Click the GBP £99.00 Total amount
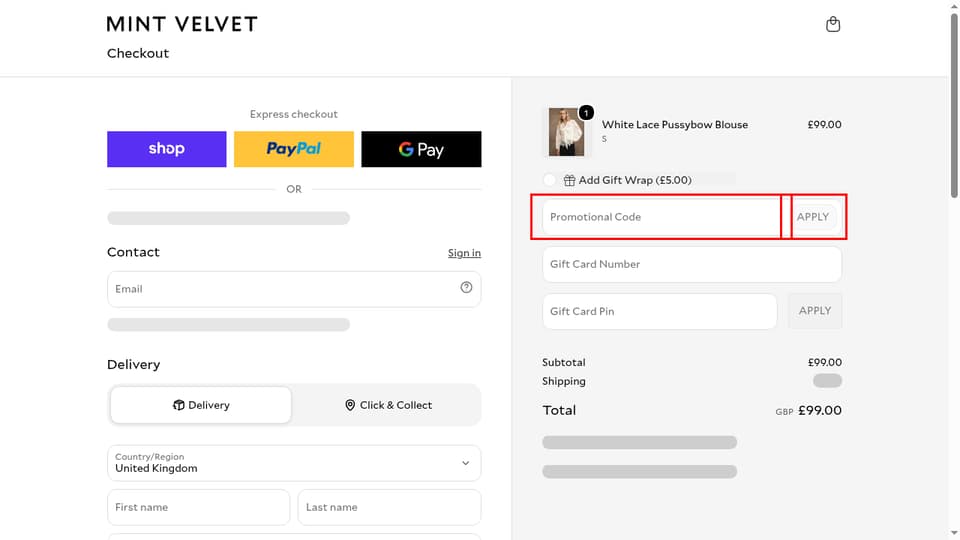Screen dimensions: 960x540 click(x=808, y=410)
